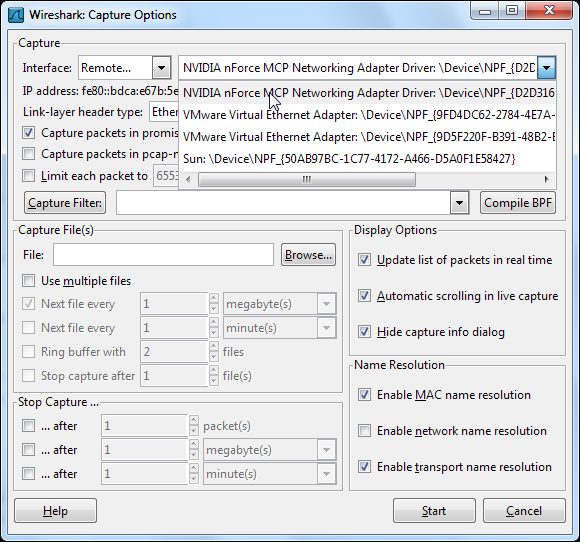The image size is (580, 542).
Task: Click the interface list scroll-left arrow
Action: (x=188, y=180)
